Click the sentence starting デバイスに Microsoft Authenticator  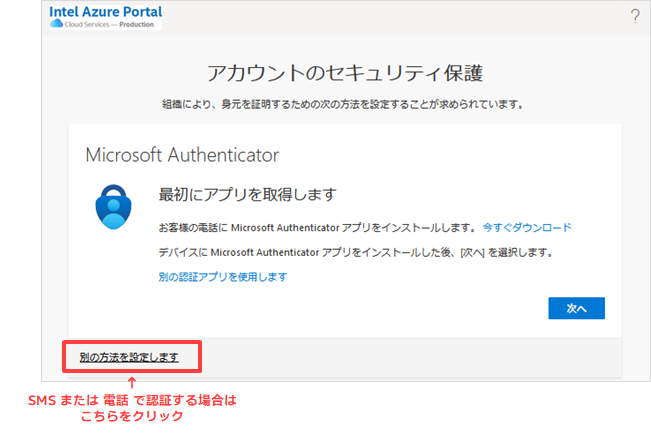point(356,253)
